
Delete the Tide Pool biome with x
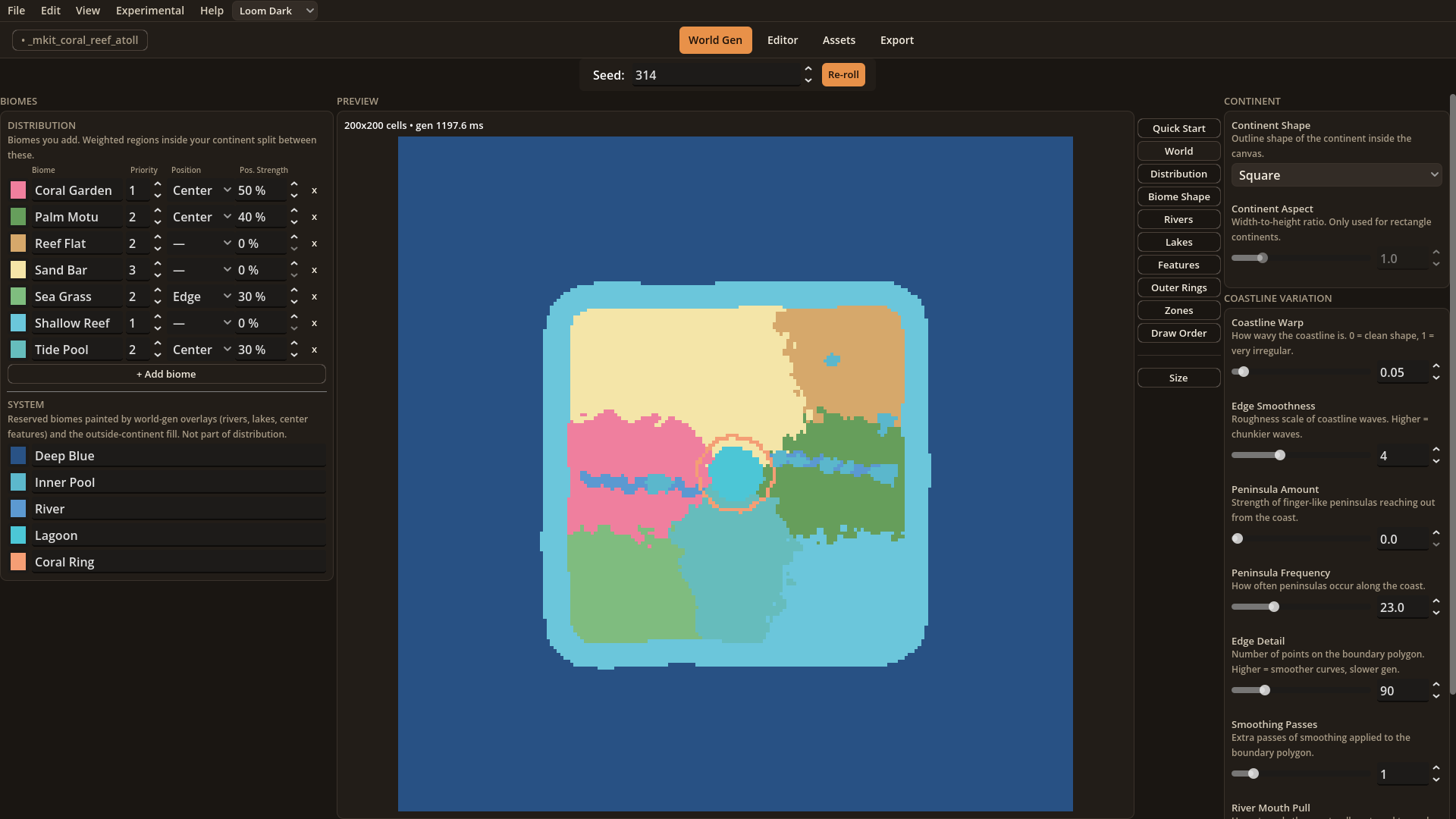point(314,350)
